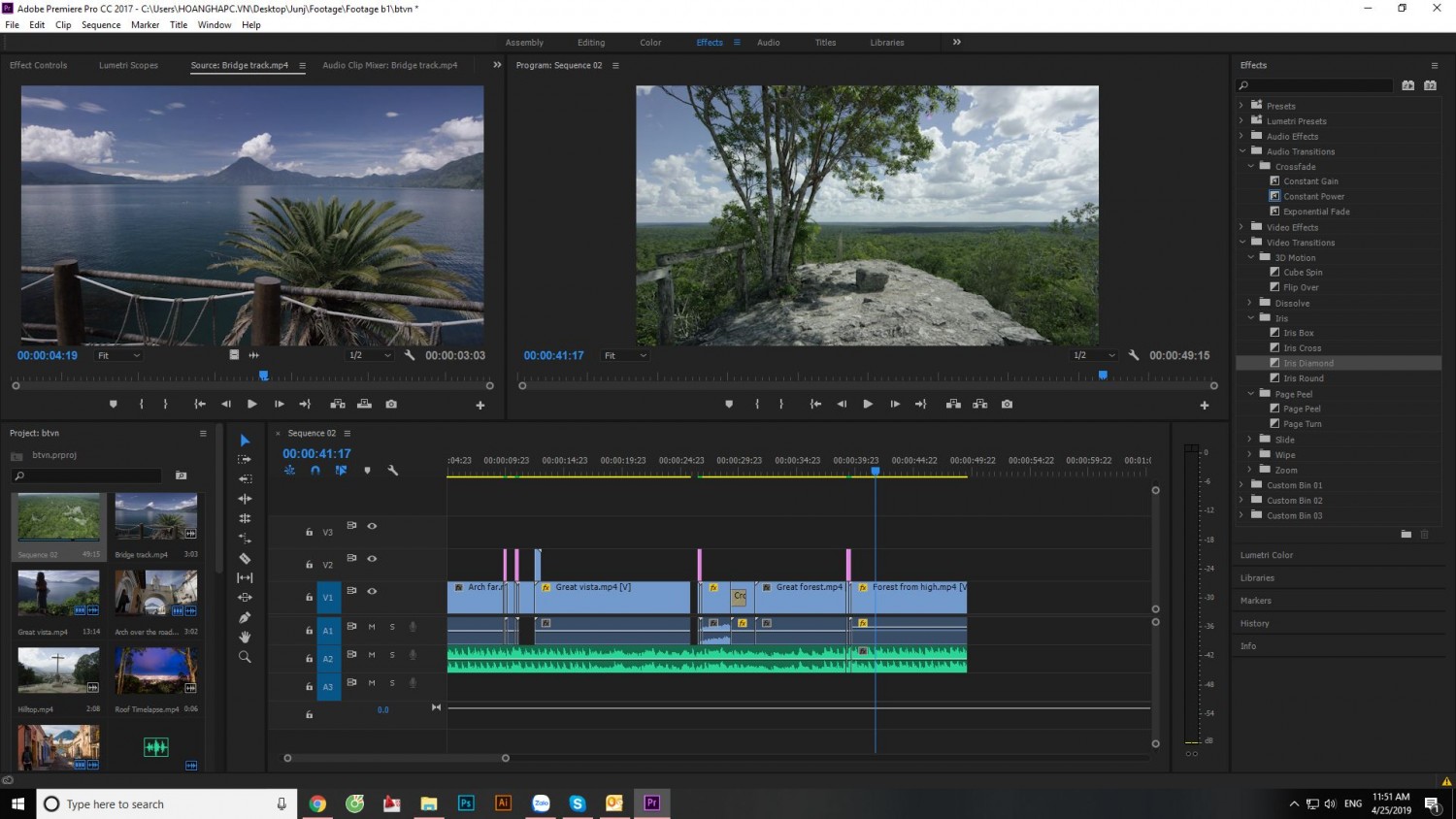This screenshot has width=1456, height=819.
Task: Open timeline display settings wrench
Action: [x=392, y=471]
